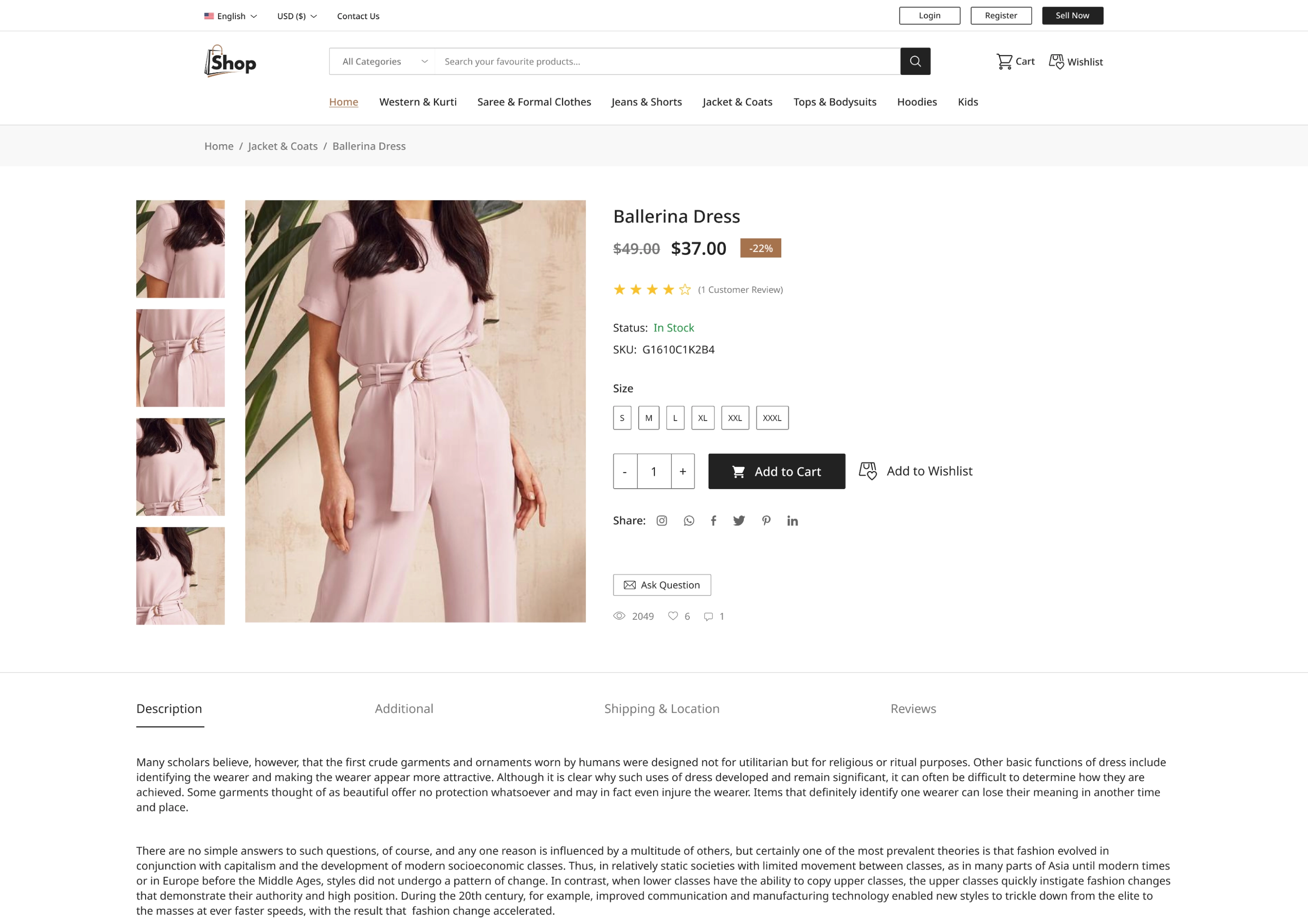Select size XL for the dress
The image size is (1308, 924).
coord(702,417)
